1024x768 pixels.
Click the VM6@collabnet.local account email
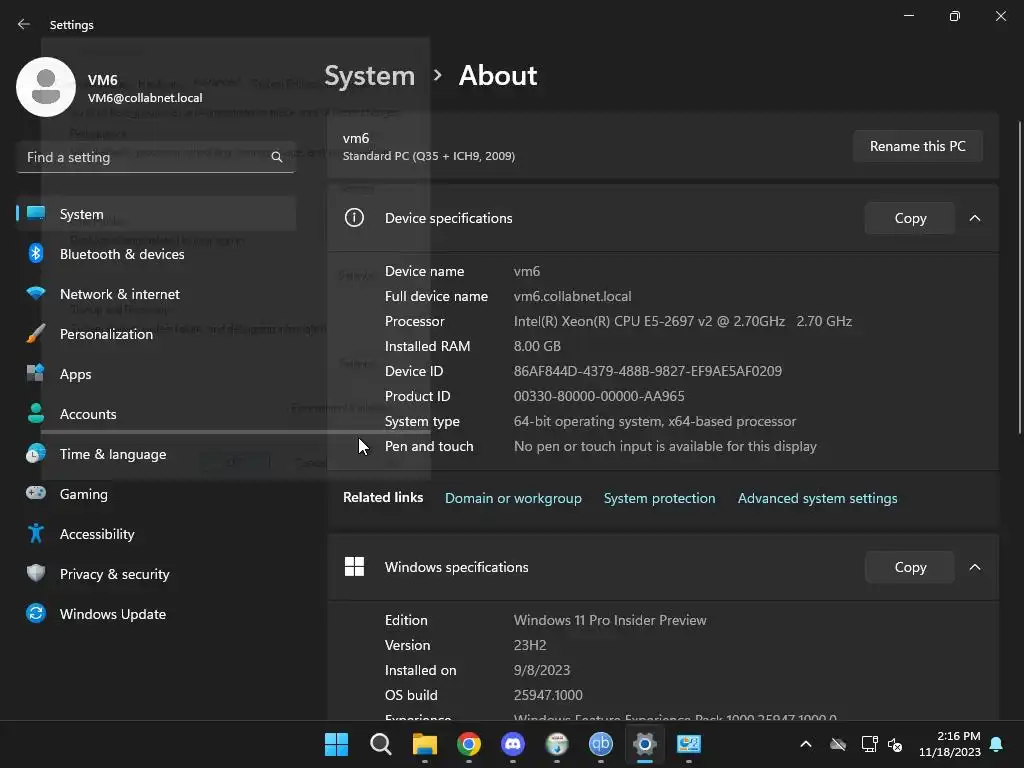(x=145, y=98)
